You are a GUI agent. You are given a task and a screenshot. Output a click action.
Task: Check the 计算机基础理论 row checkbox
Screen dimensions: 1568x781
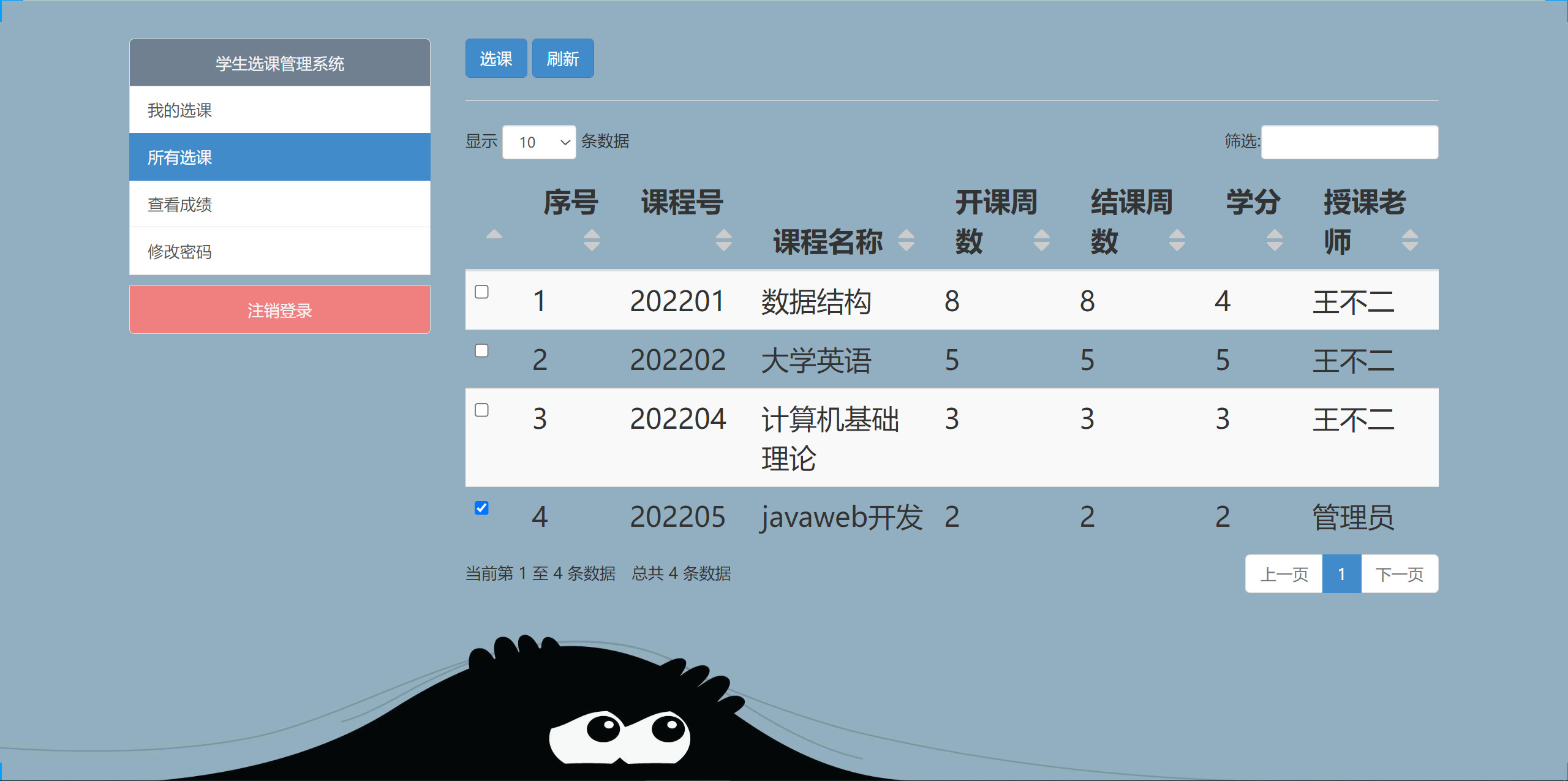point(481,410)
